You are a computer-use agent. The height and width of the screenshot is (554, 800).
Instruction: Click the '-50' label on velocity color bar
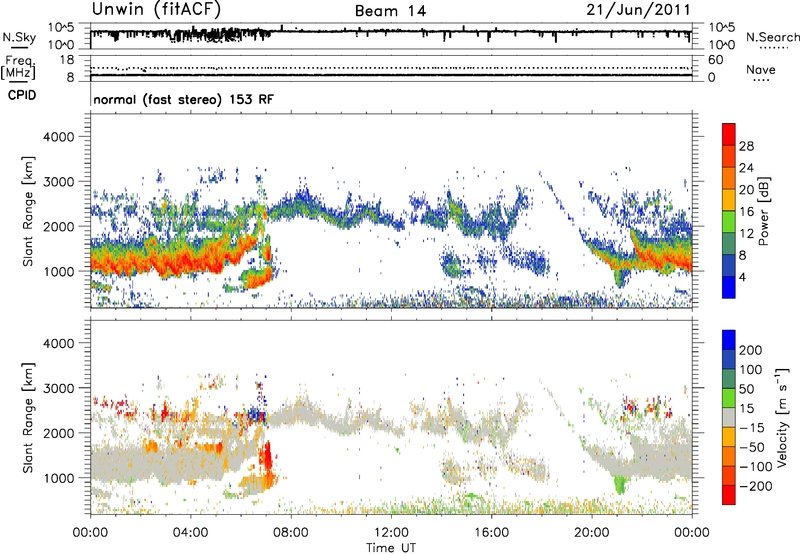click(752, 447)
